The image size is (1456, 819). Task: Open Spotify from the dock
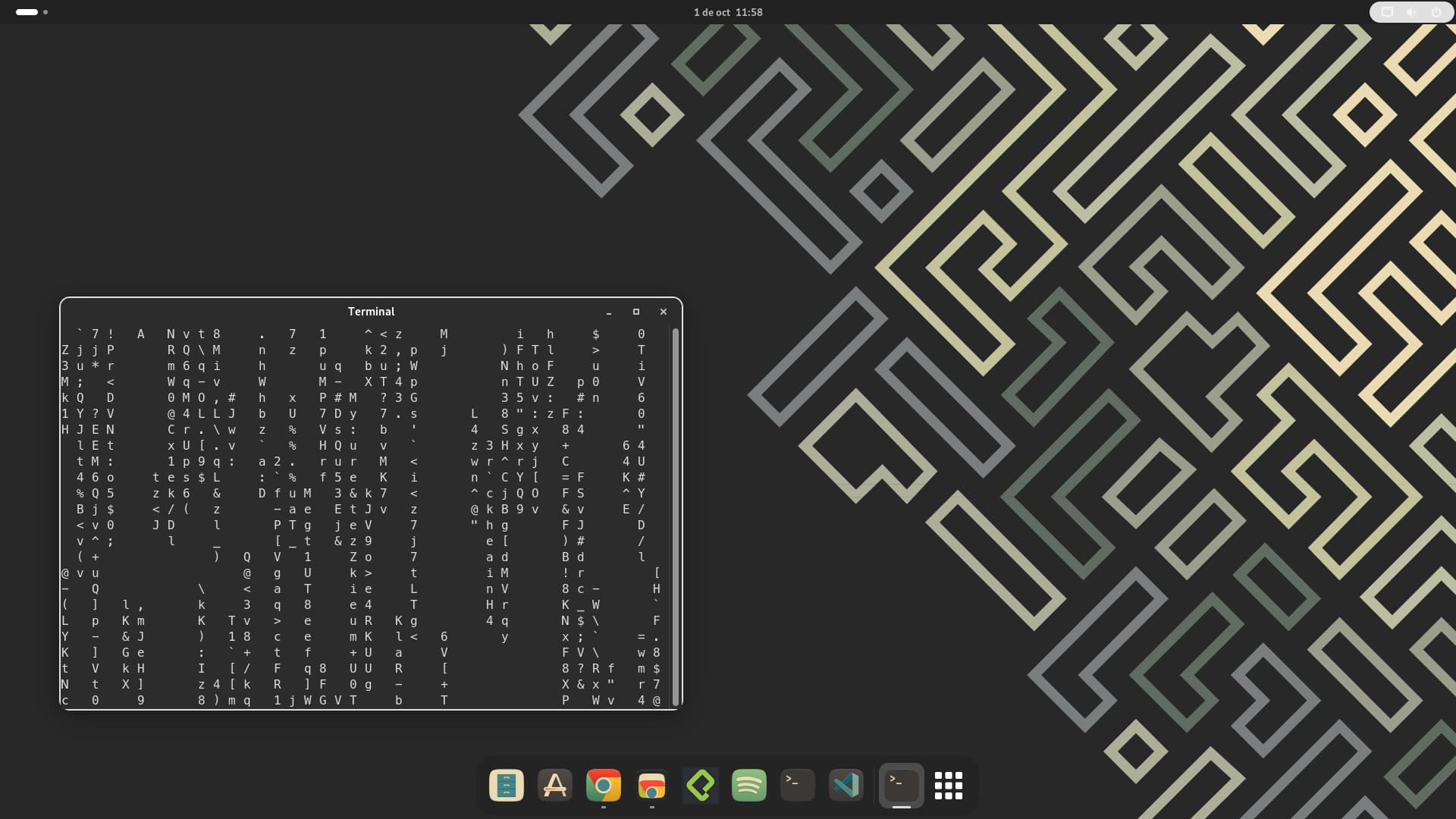749,786
